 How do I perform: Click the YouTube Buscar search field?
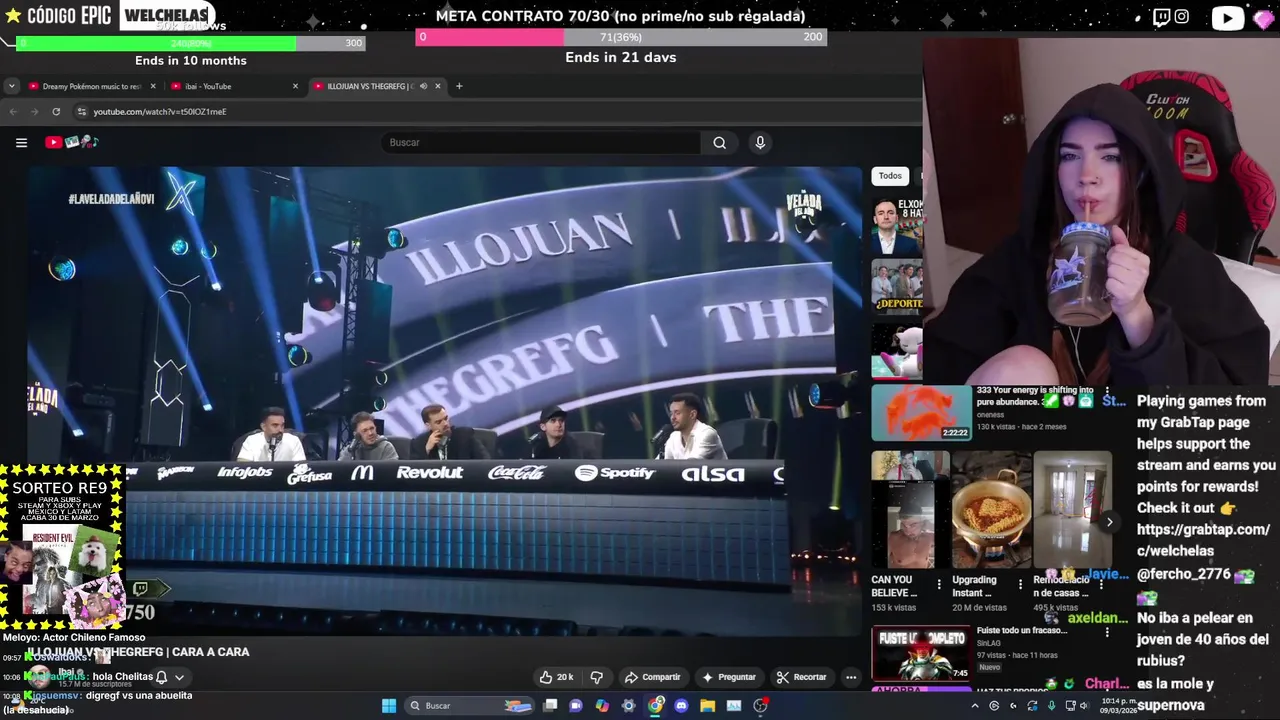click(x=540, y=143)
